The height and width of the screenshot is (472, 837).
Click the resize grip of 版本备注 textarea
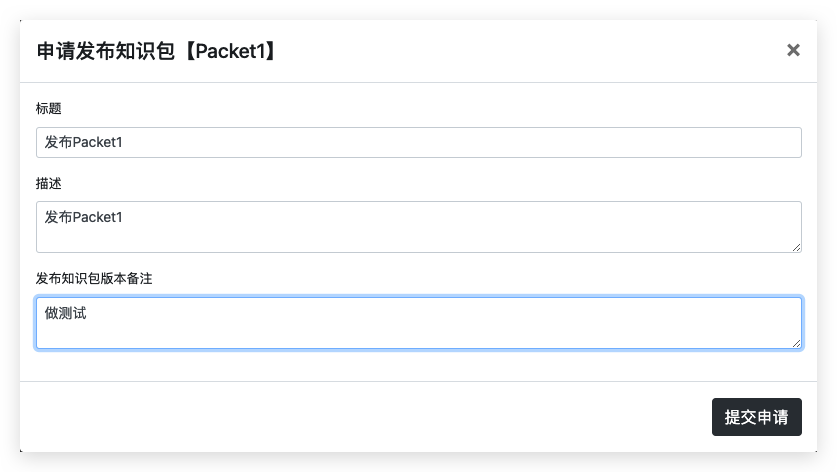(x=796, y=343)
